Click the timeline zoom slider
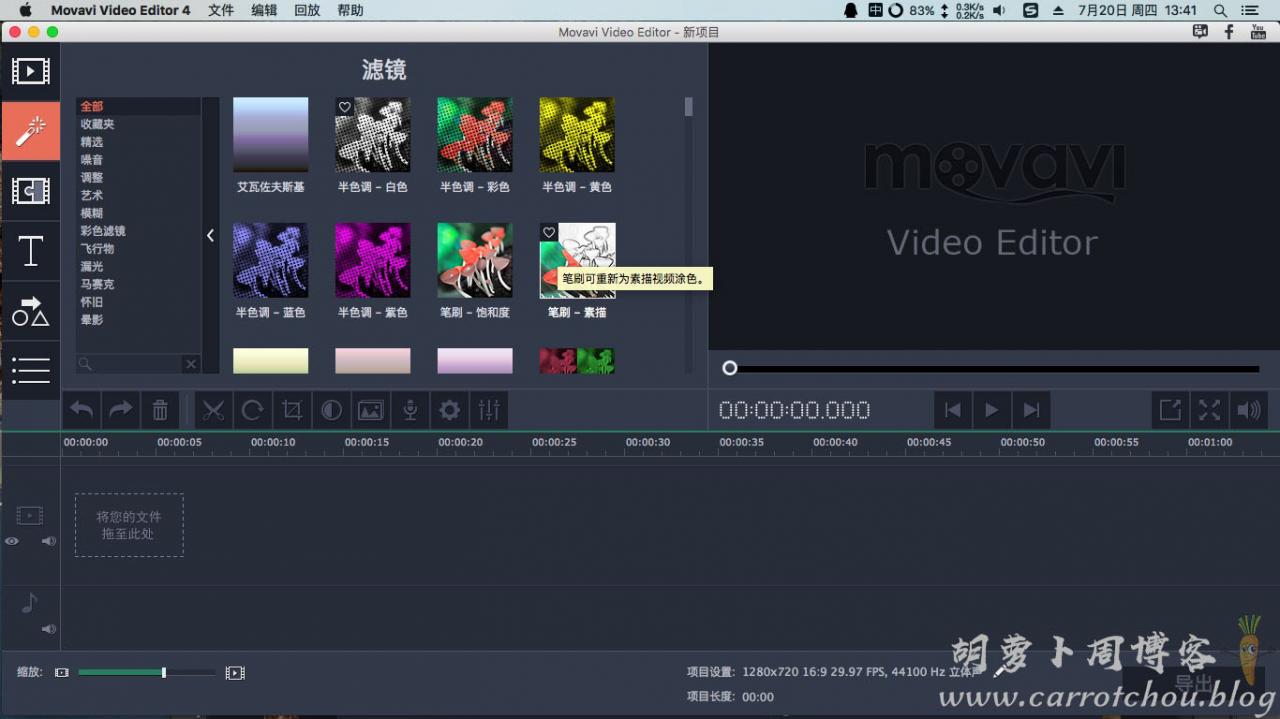Screen dimensions: 1280x719 147,673
